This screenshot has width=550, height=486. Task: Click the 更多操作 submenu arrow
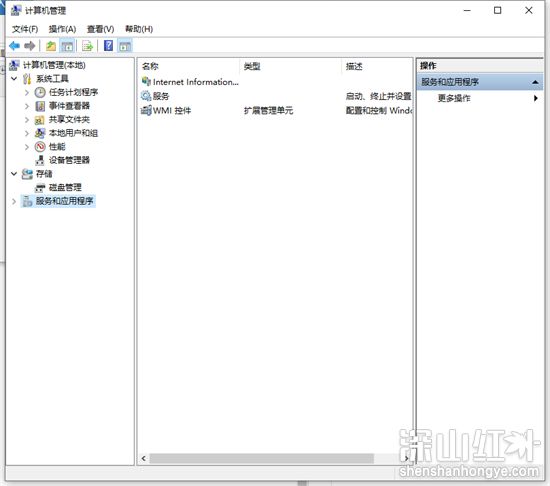pos(536,98)
